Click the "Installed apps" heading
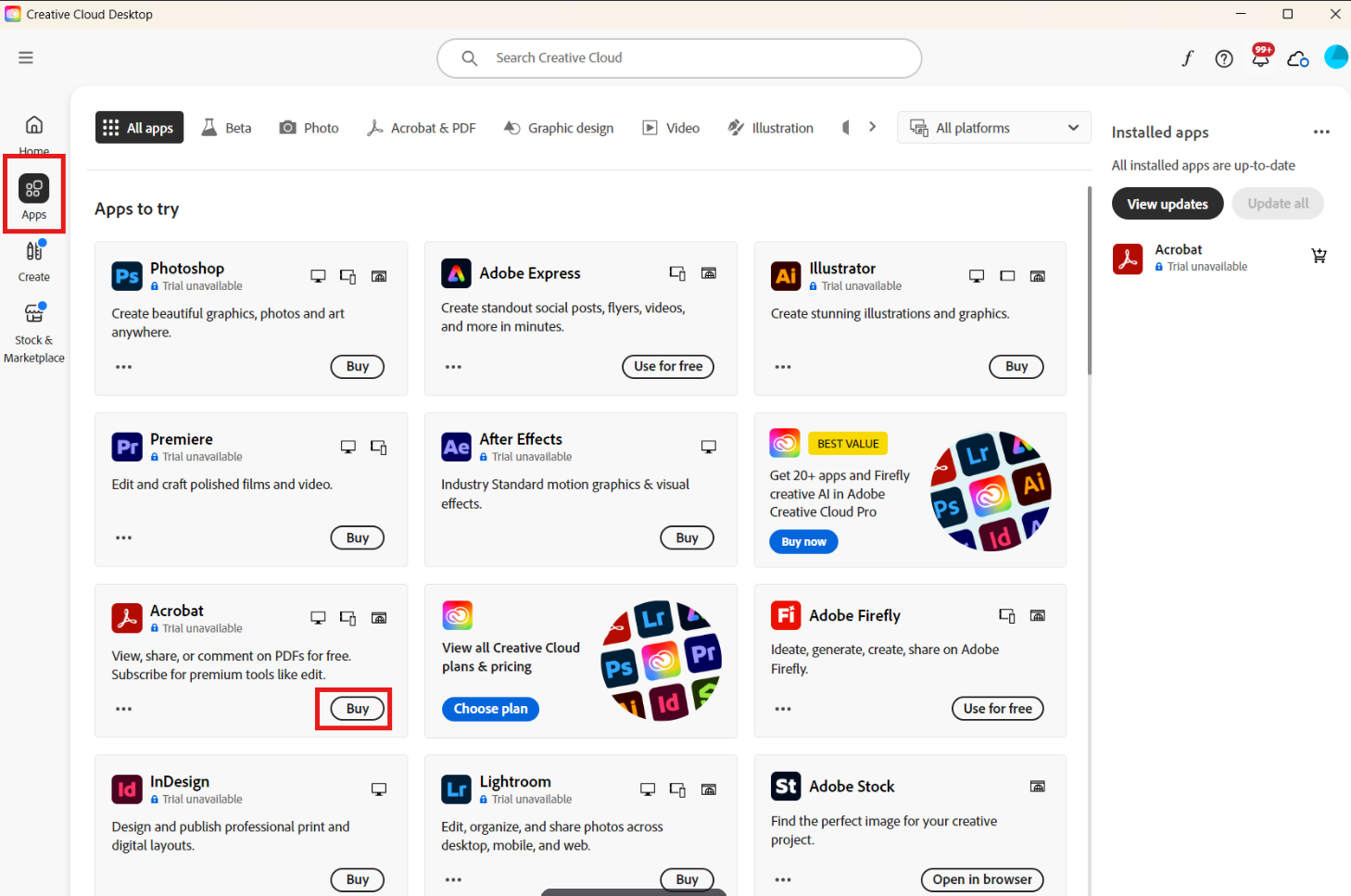This screenshot has width=1351, height=896. point(1160,133)
